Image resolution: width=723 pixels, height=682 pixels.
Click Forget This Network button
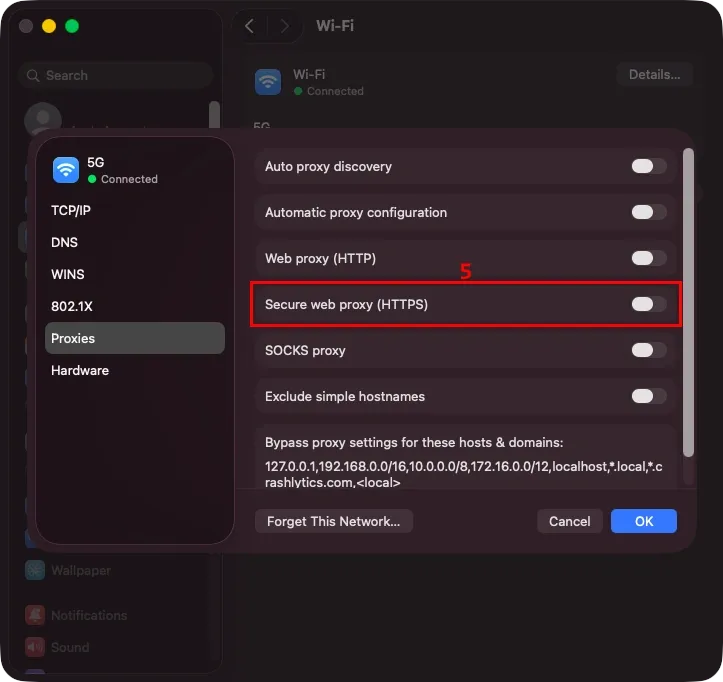[334, 521]
